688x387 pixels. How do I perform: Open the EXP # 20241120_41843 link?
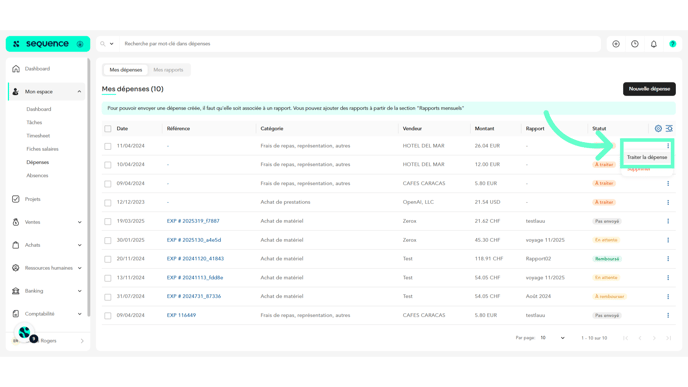(195, 259)
